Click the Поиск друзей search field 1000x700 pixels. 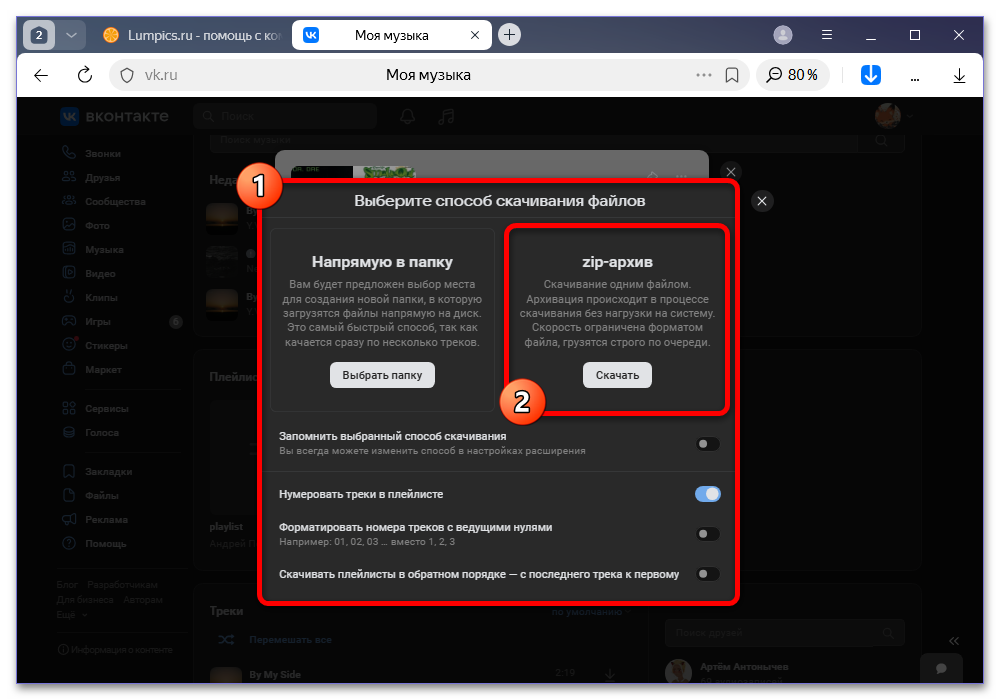pyautogui.click(x=785, y=633)
